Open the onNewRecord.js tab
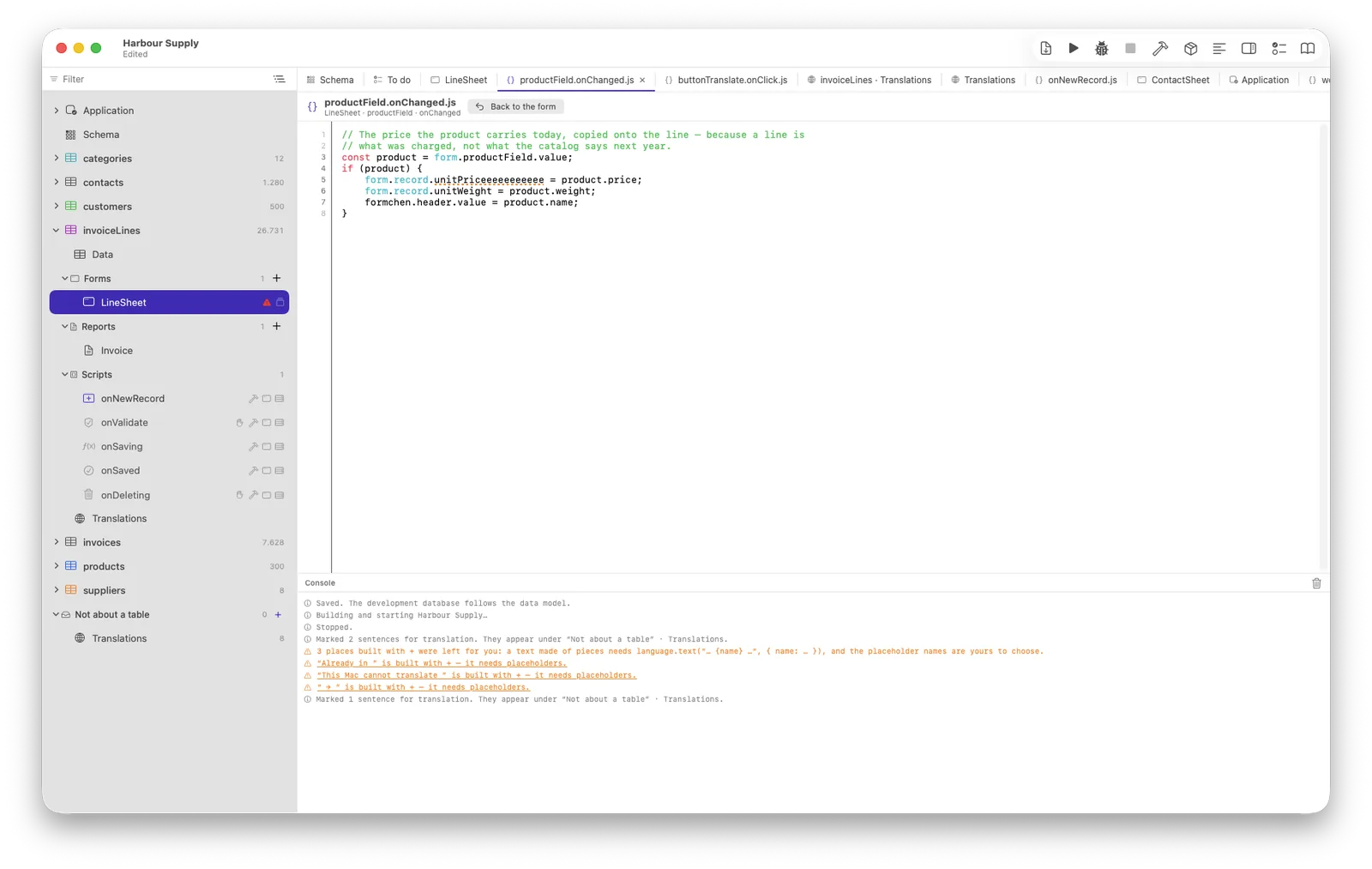The image size is (1372, 869). (x=1075, y=80)
